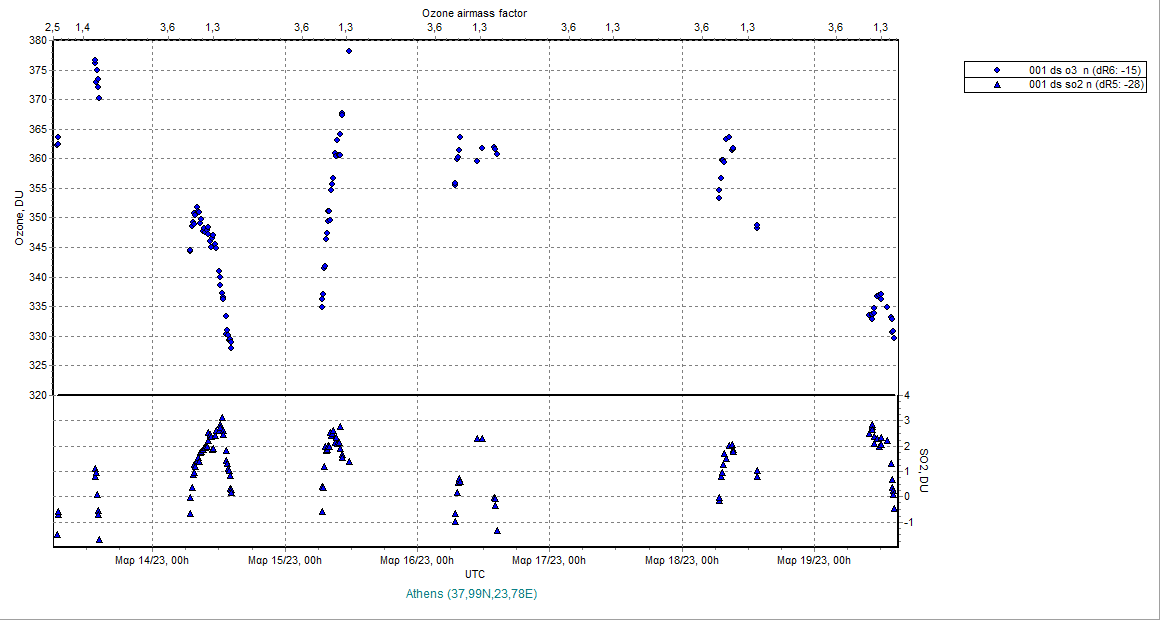
Task: Click the isolated ozone diamond near 349 DU
Action: (757, 226)
